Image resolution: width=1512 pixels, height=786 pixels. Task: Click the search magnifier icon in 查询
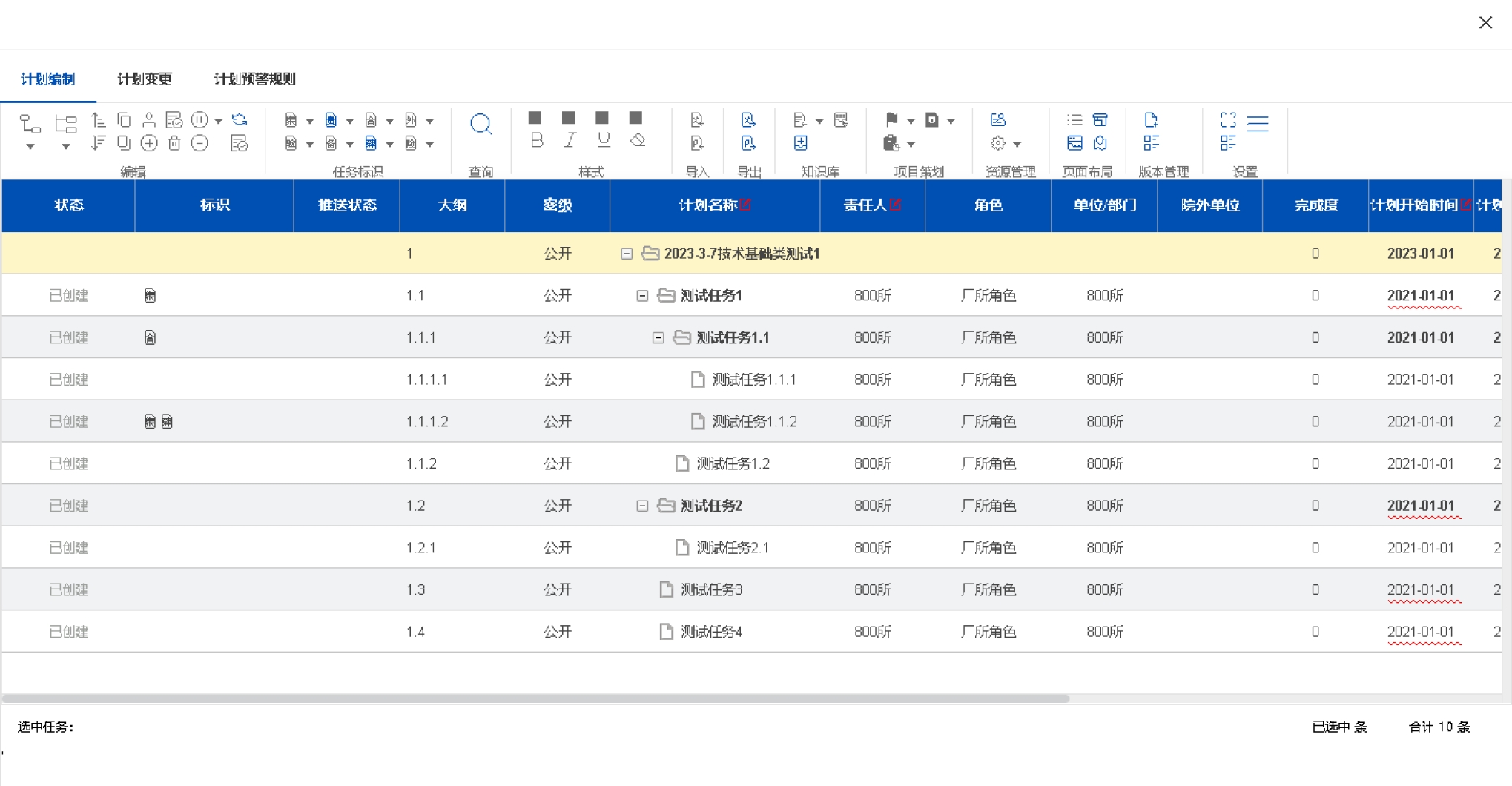click(481, 124)
